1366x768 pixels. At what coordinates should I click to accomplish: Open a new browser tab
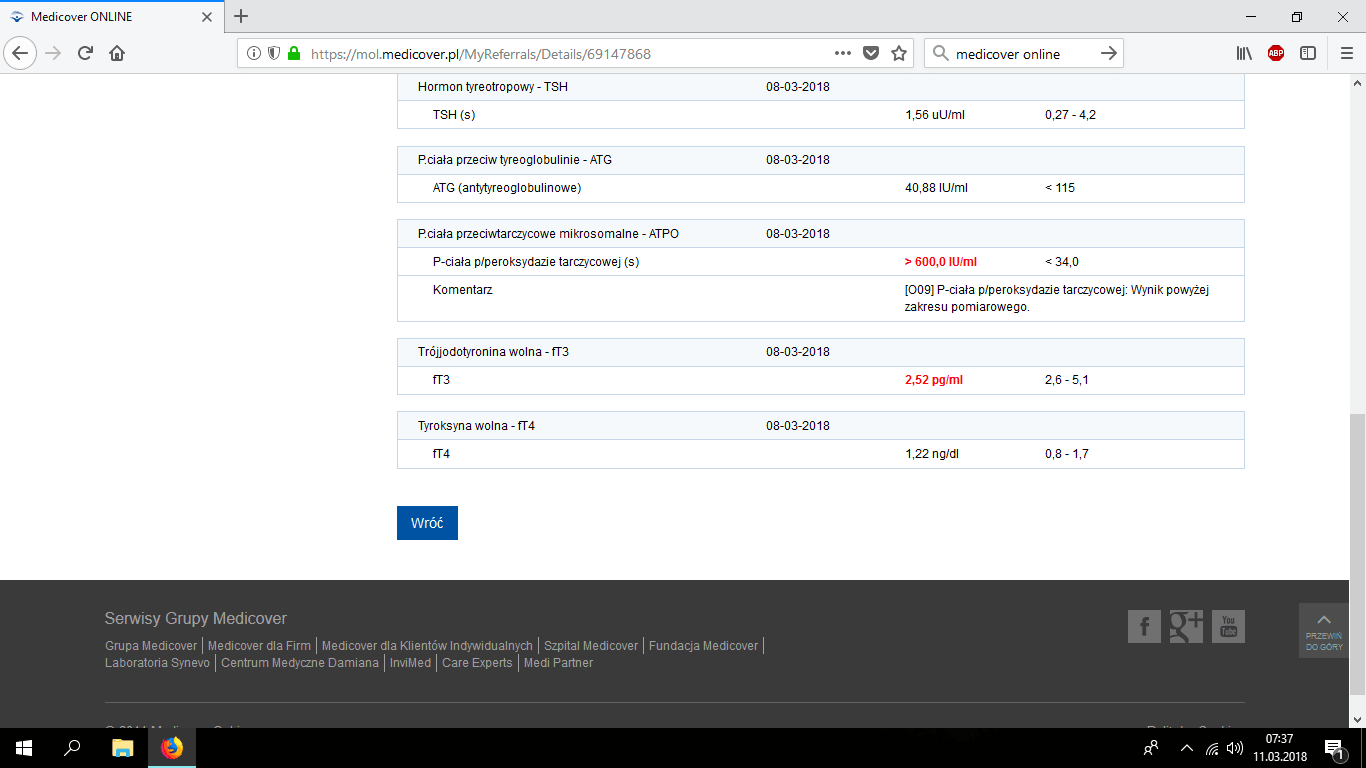[241, 17]
